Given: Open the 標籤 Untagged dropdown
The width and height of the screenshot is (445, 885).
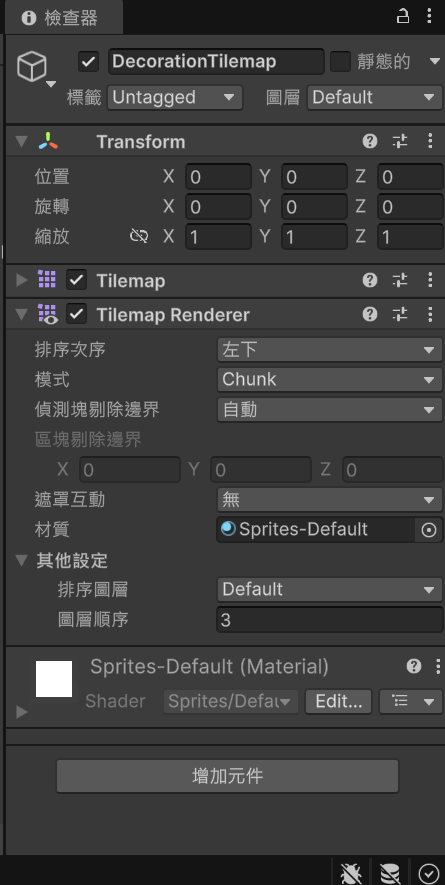Looking at the screenshot, I should tap(175, 98).
